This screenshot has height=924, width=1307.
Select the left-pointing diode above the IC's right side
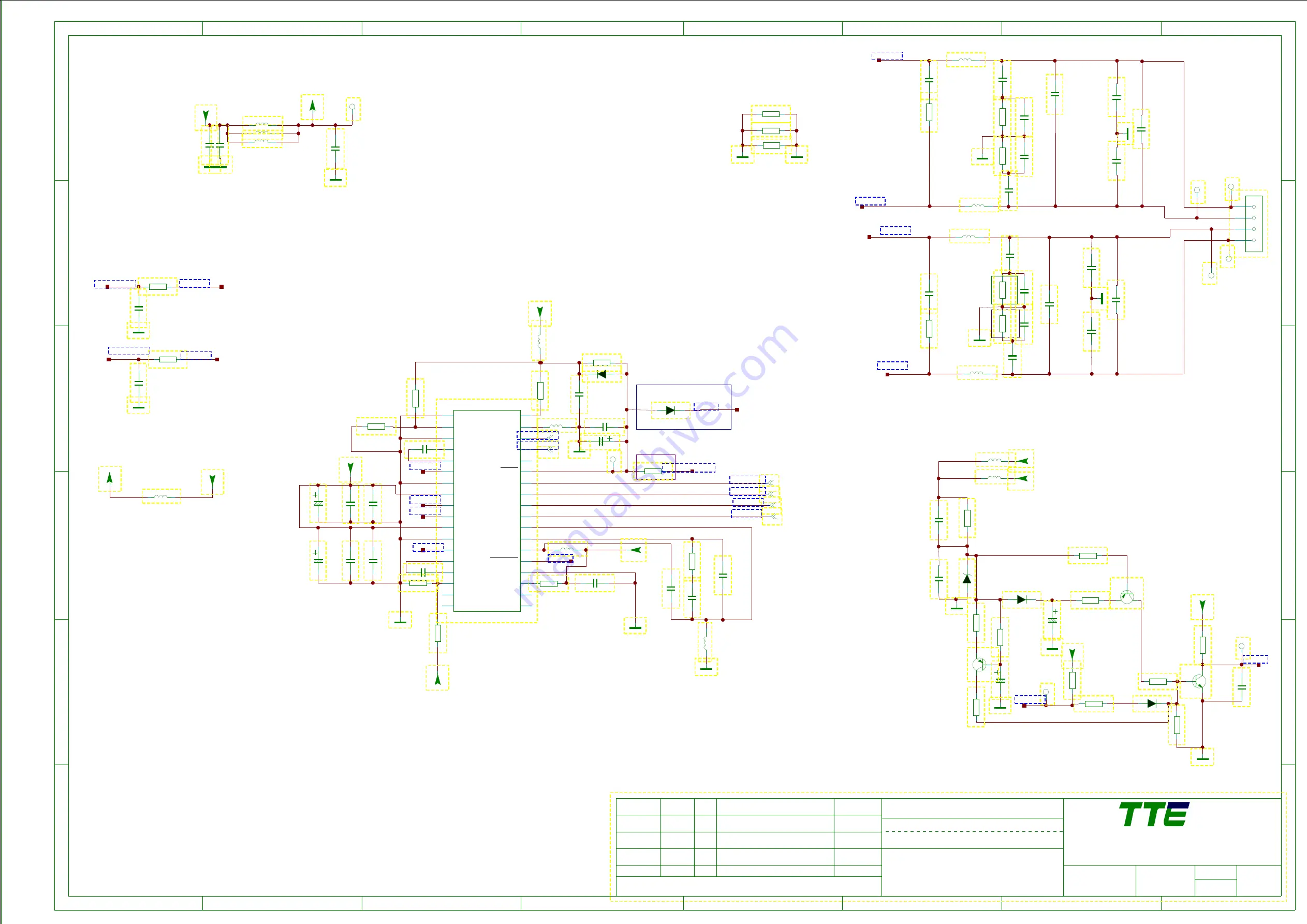601,374
